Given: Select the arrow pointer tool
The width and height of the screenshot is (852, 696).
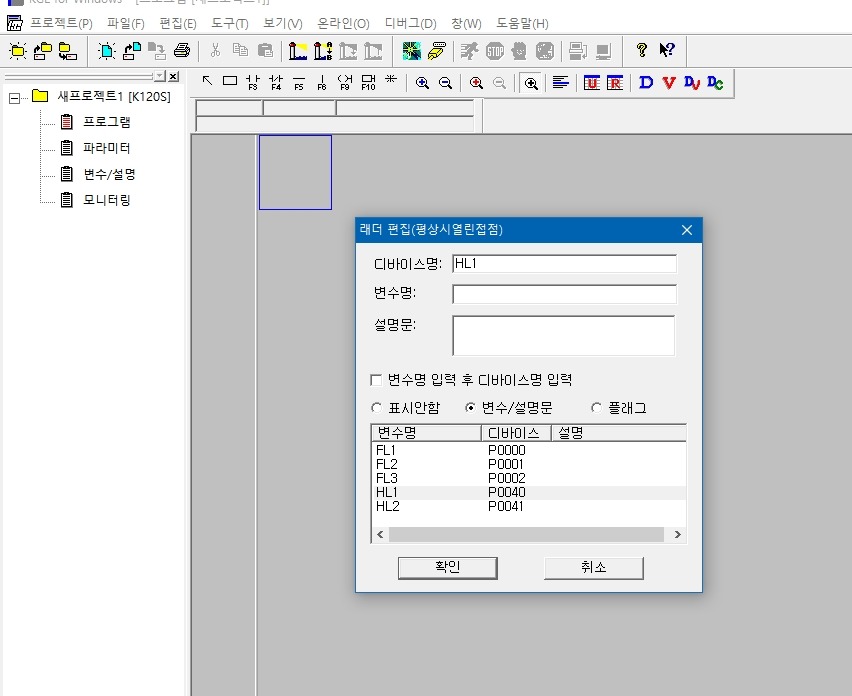Looking at the screenshot, I should (x=207, y=82).
